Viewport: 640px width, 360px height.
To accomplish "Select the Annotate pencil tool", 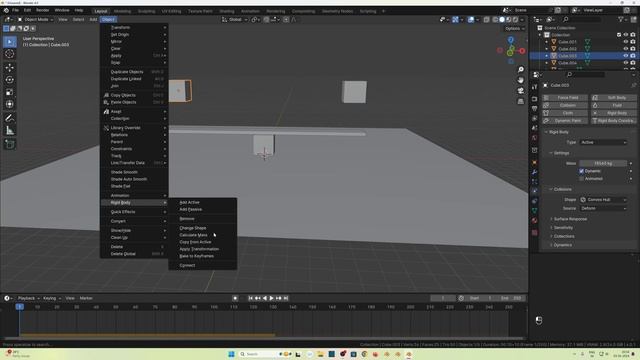I will coord(10,118).
